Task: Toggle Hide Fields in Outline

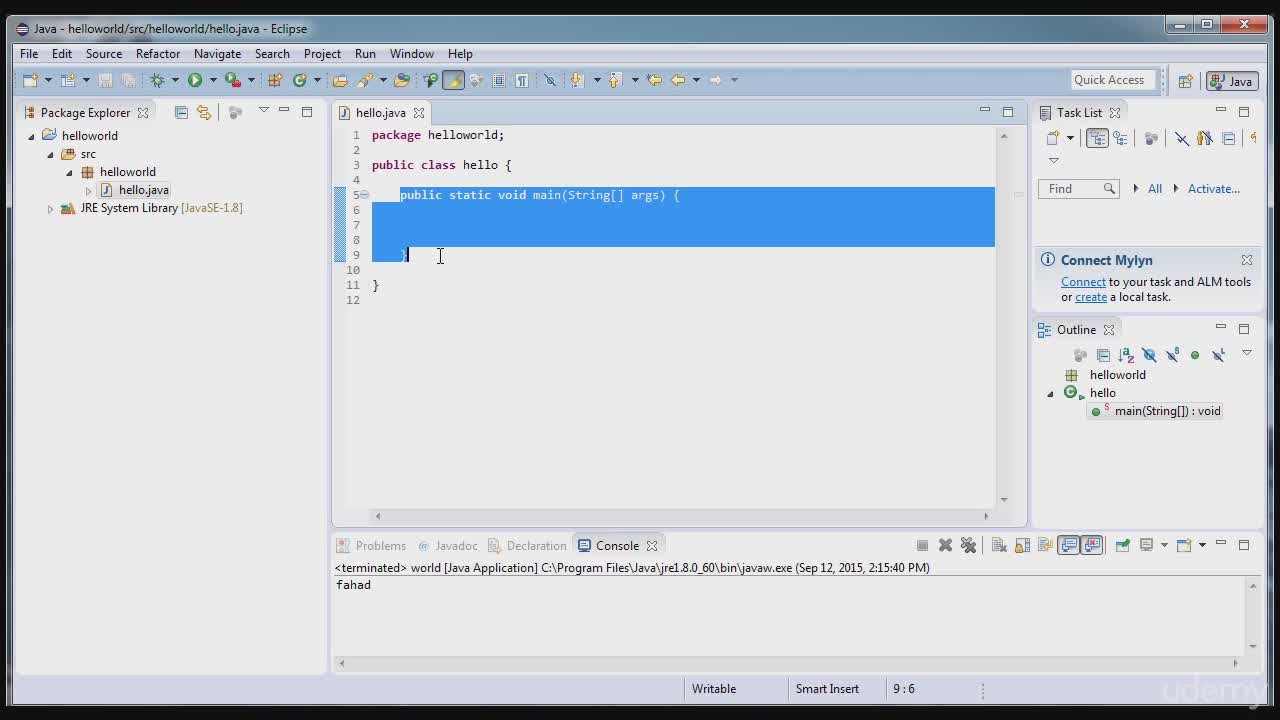Action: pos(1149,355)
